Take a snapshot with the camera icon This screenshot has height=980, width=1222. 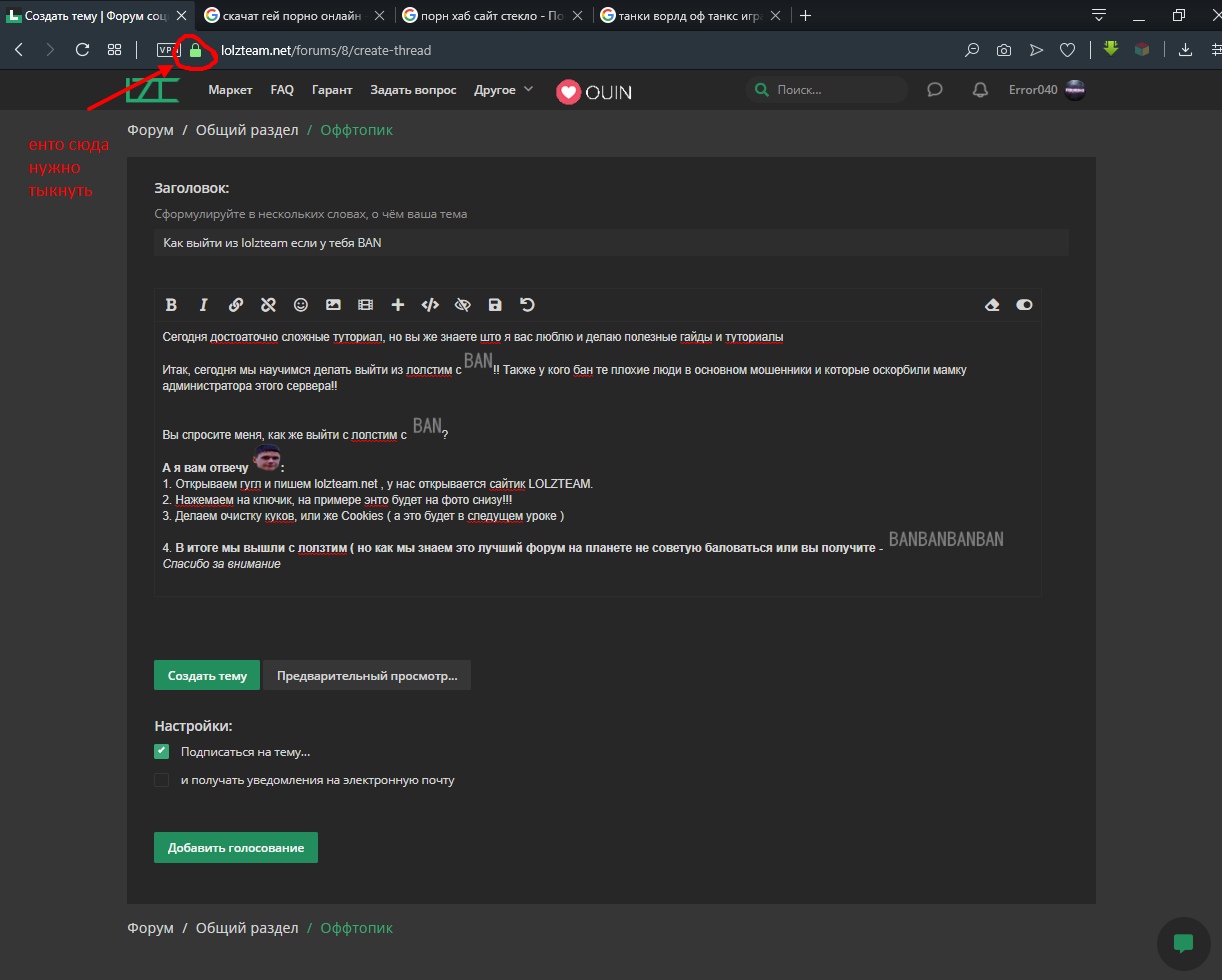pos(1004,49)
